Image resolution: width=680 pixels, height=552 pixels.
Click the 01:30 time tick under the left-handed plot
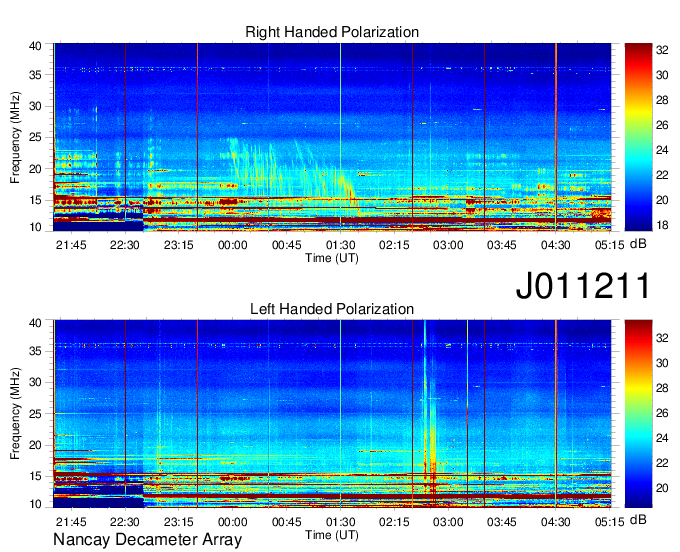340,522
